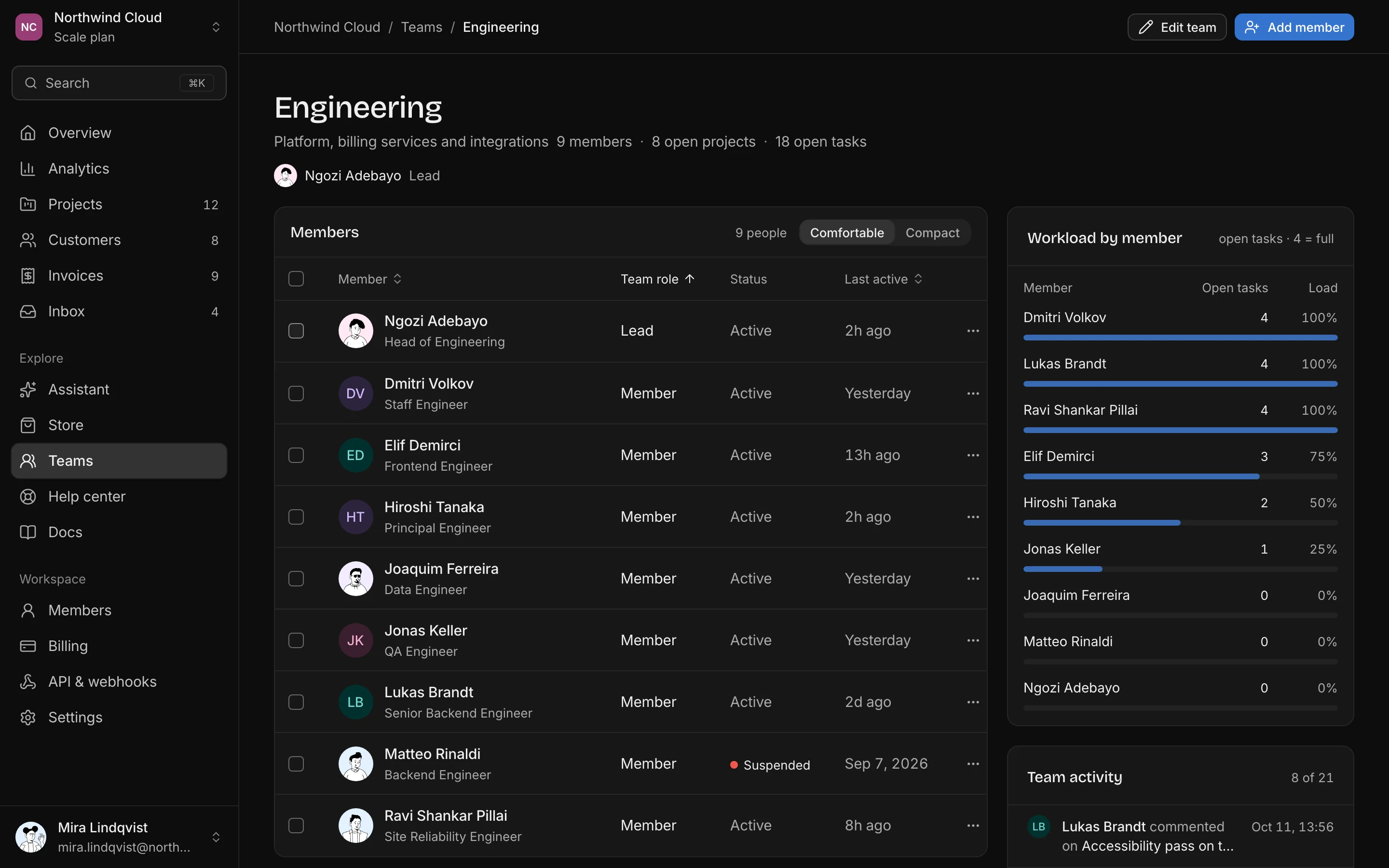
Task: Click the API & webhooks icon
Action: coord(27,681)
